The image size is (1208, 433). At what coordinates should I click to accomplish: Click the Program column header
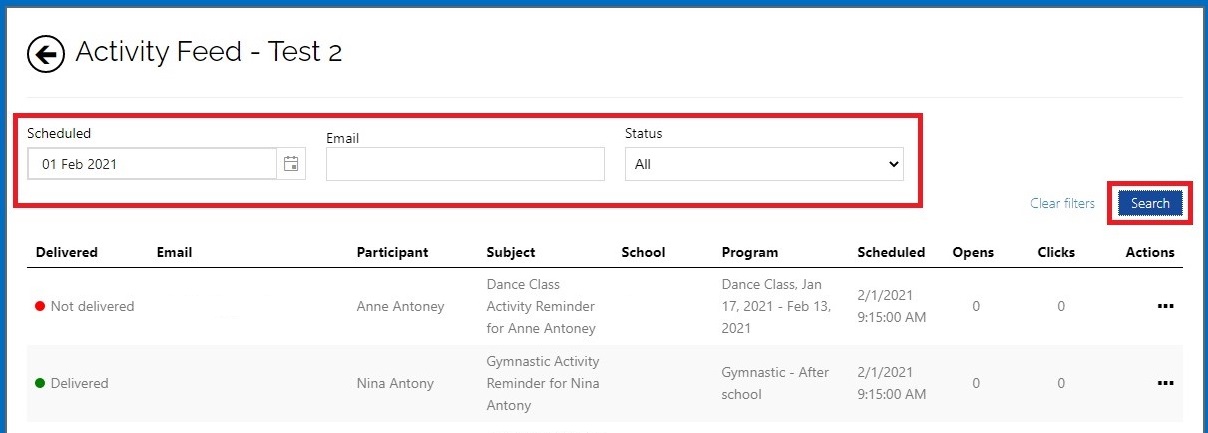[x=750, y=252]
